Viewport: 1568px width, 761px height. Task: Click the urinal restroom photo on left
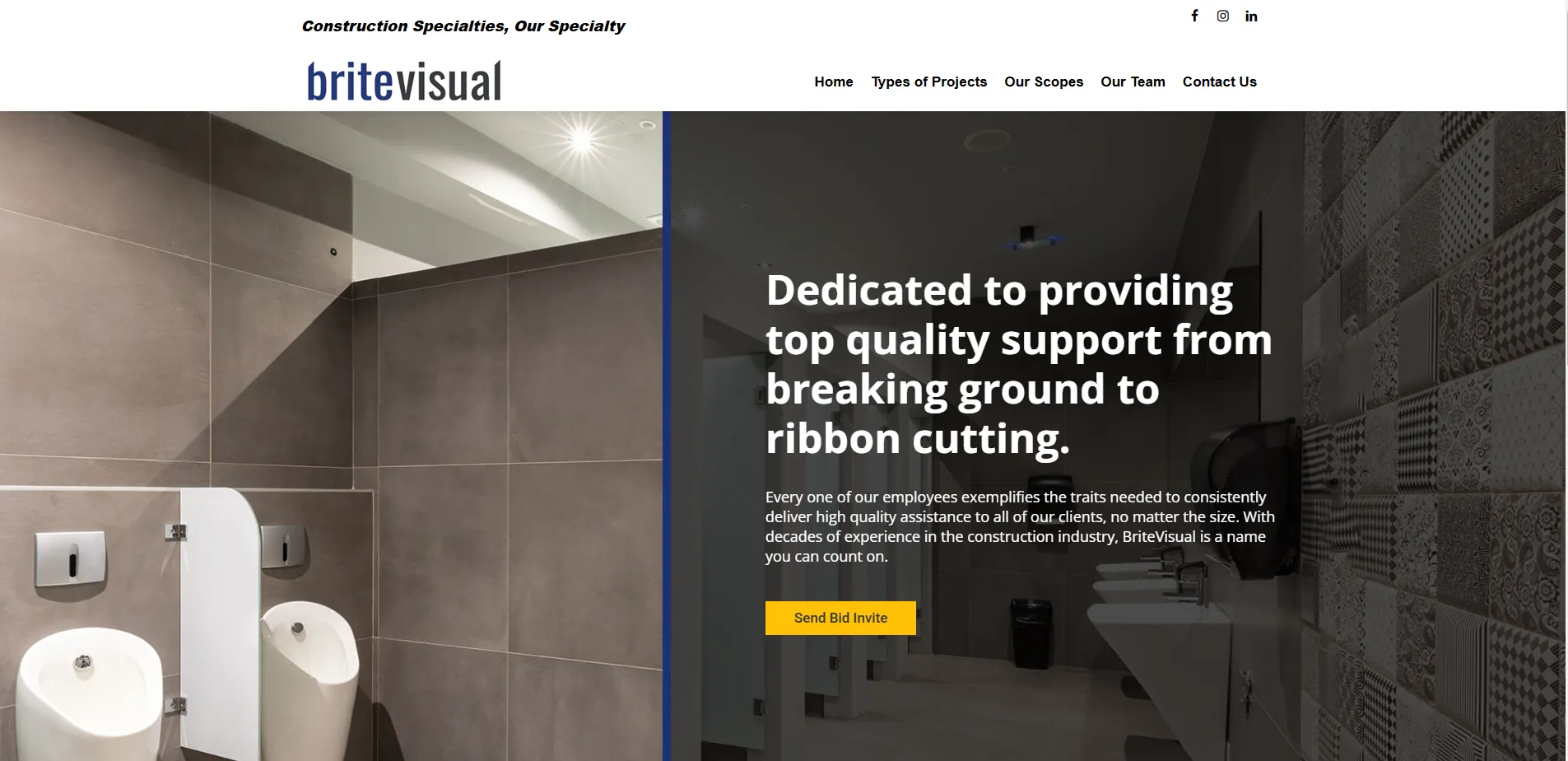point(331,436)
